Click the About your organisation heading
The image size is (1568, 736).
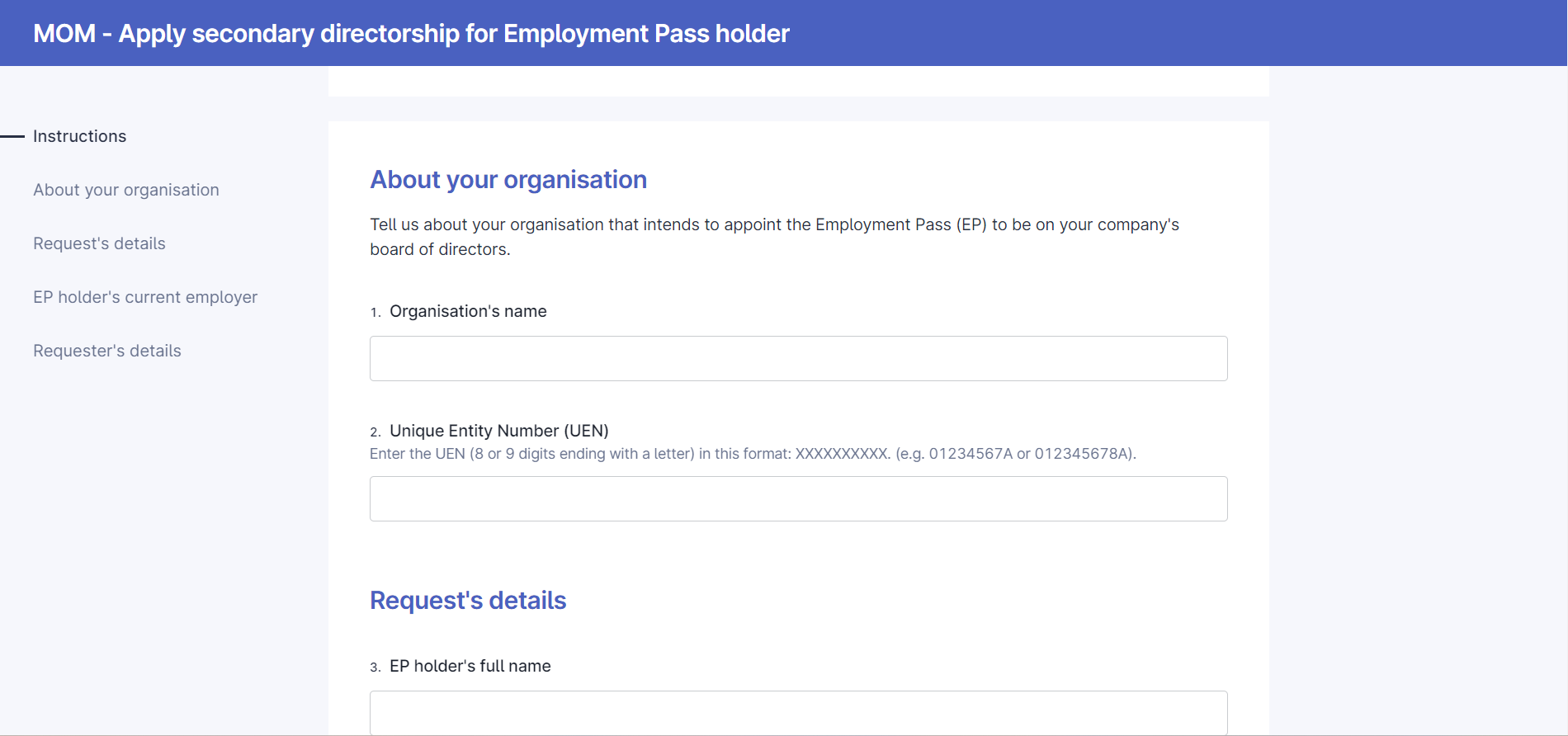coord(508,180)
